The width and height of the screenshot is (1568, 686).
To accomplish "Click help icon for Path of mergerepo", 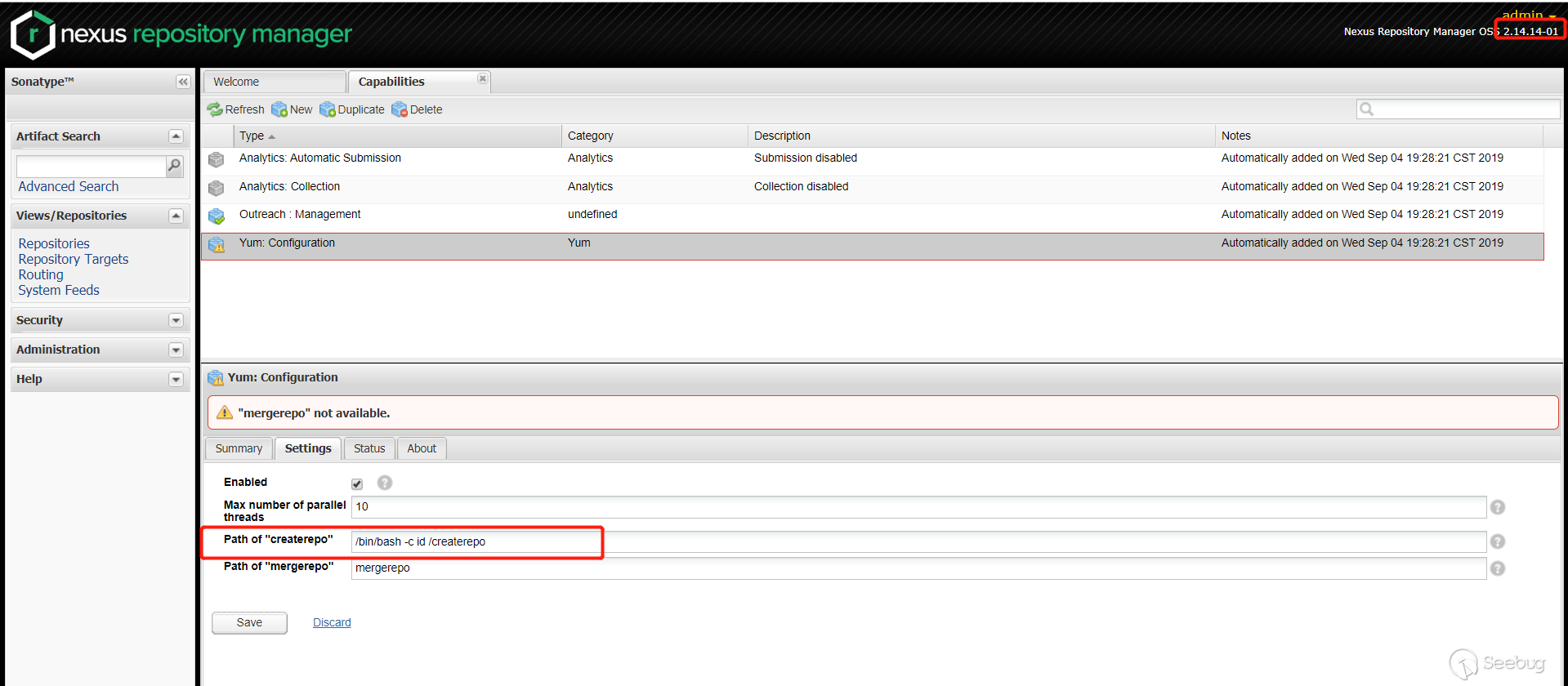I will (1498, 568).
